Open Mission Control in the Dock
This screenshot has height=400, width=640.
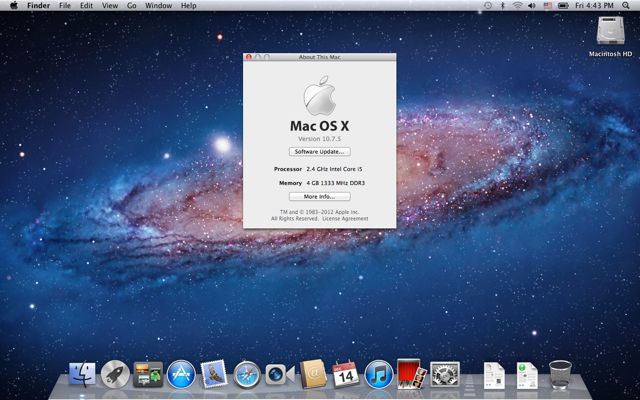[x=148, y=374]
